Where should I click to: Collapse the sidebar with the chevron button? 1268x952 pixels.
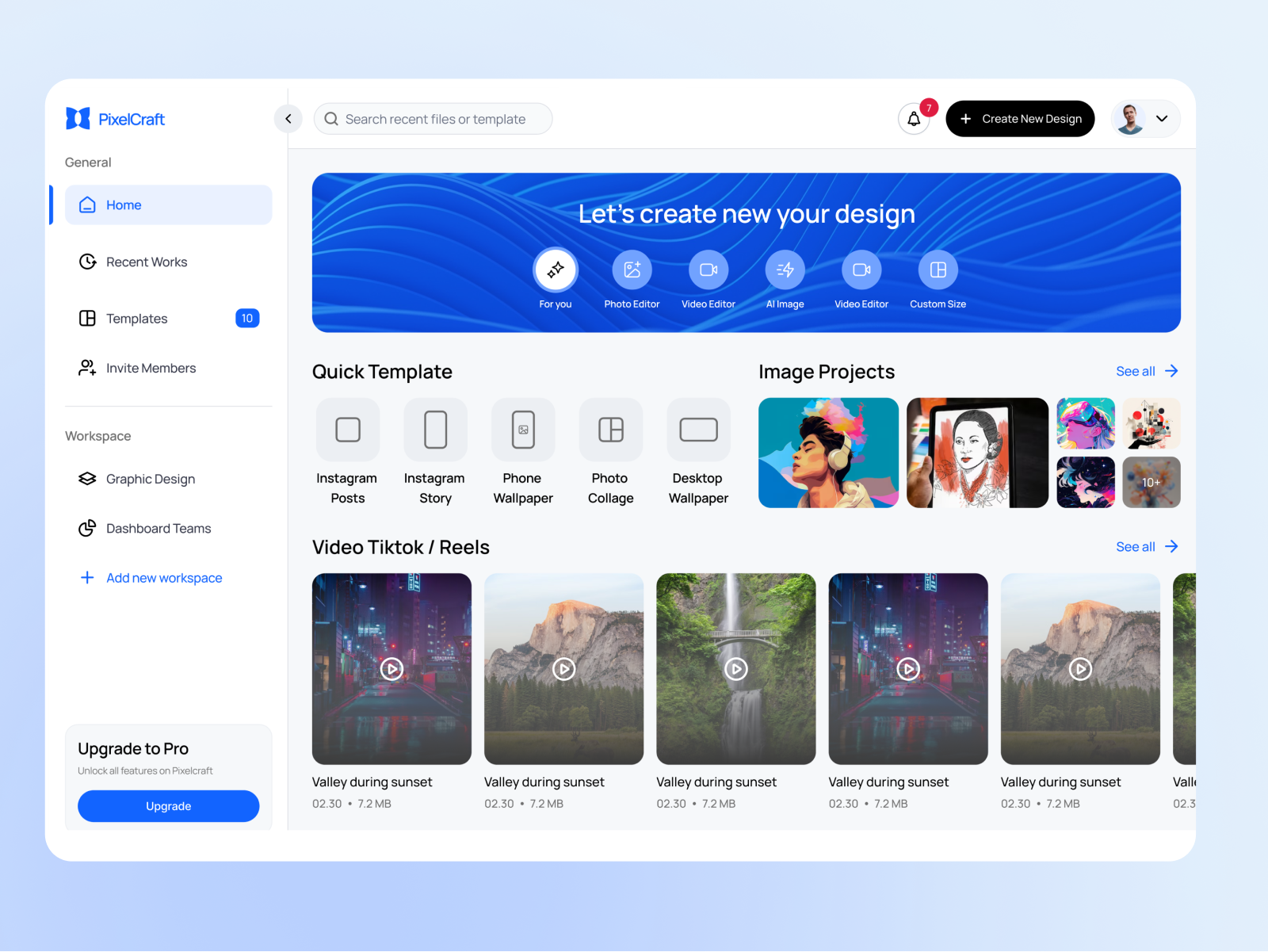[288, 118]
